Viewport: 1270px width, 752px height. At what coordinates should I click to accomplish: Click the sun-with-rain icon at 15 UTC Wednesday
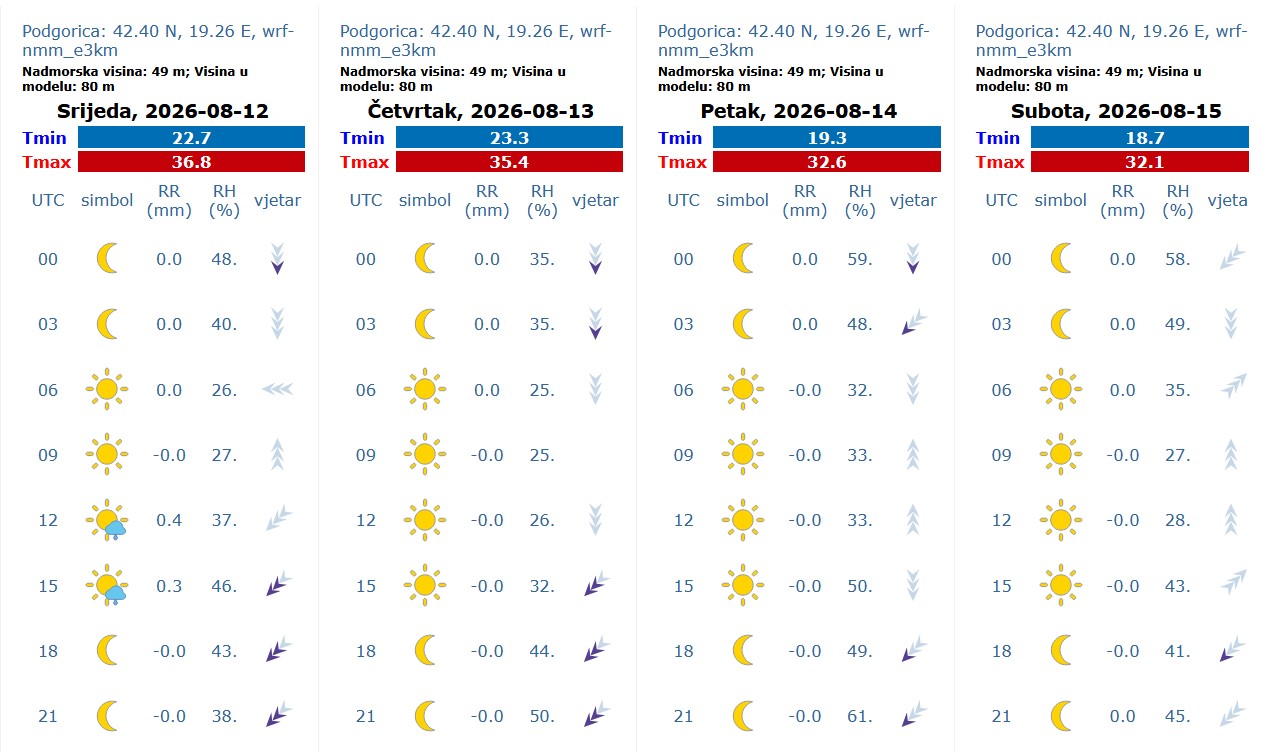pos(106,586)
